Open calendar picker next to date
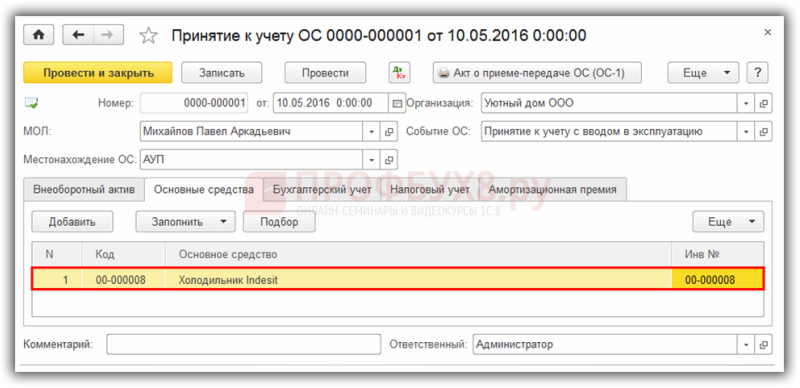 (x=397, y=103)
